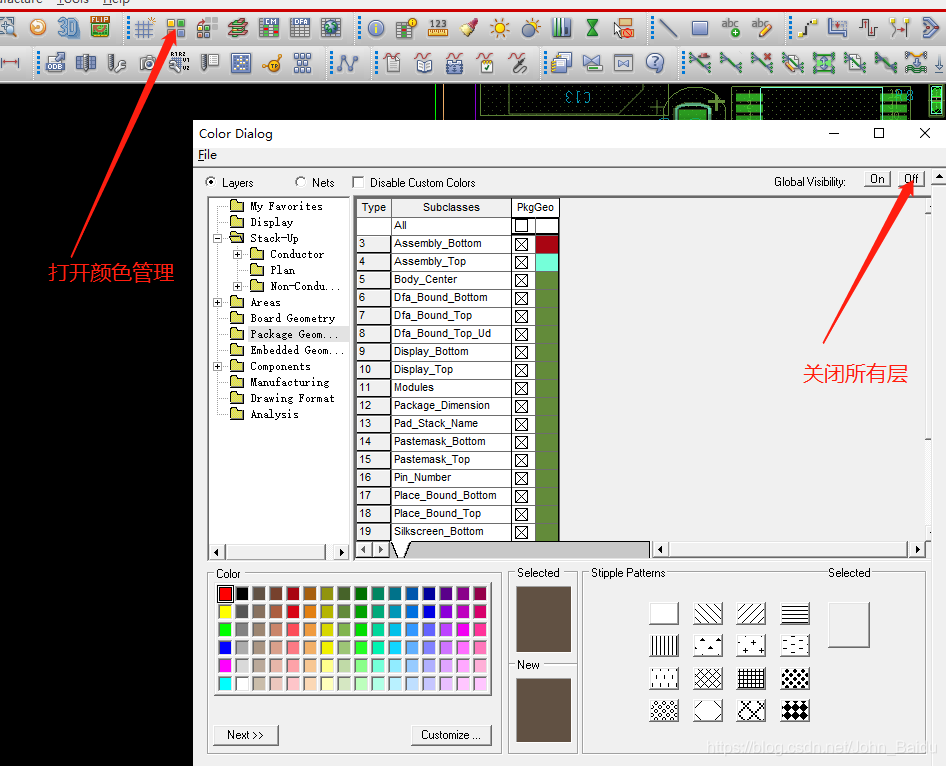Click the blue info icon in toolbar
The image size is (946, 766).
tap(376, 28)
